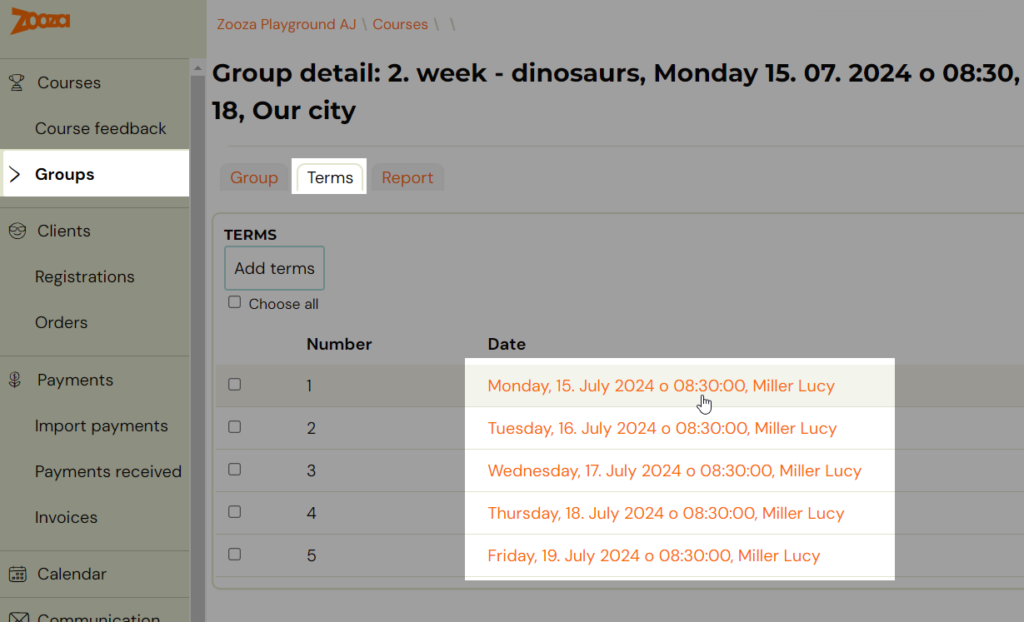Open the Thursday, 18. July 2024 term
This screenshot has width=1024, height=622.
(666, 513)
